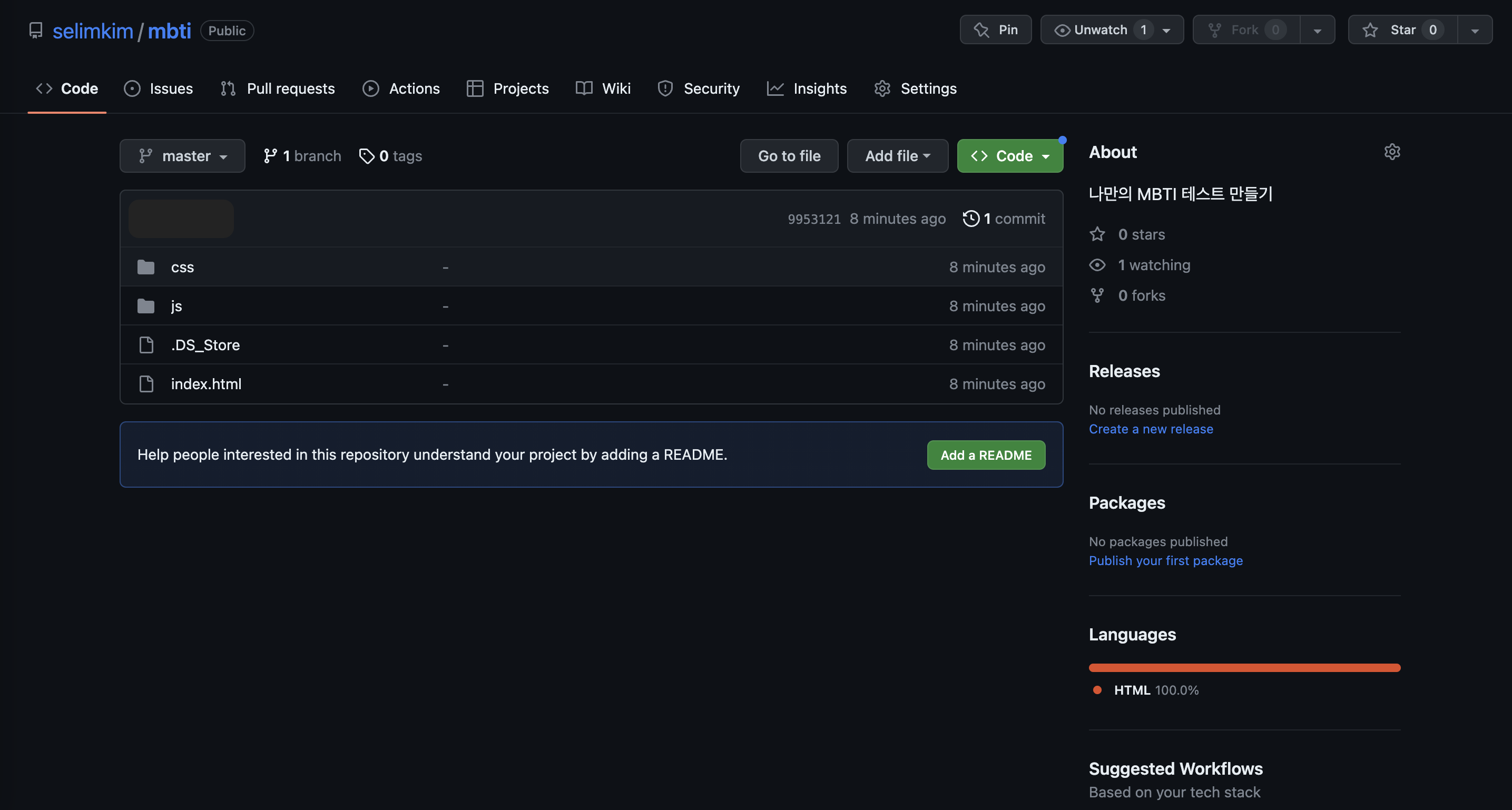Click the commit history clock icon
1512x810 pixels.
coord(971,219)
